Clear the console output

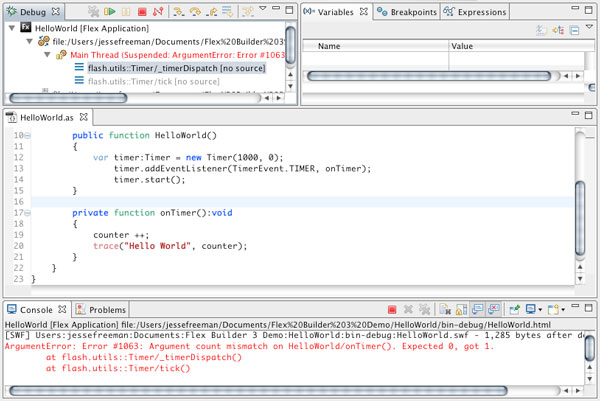[445, 309]
